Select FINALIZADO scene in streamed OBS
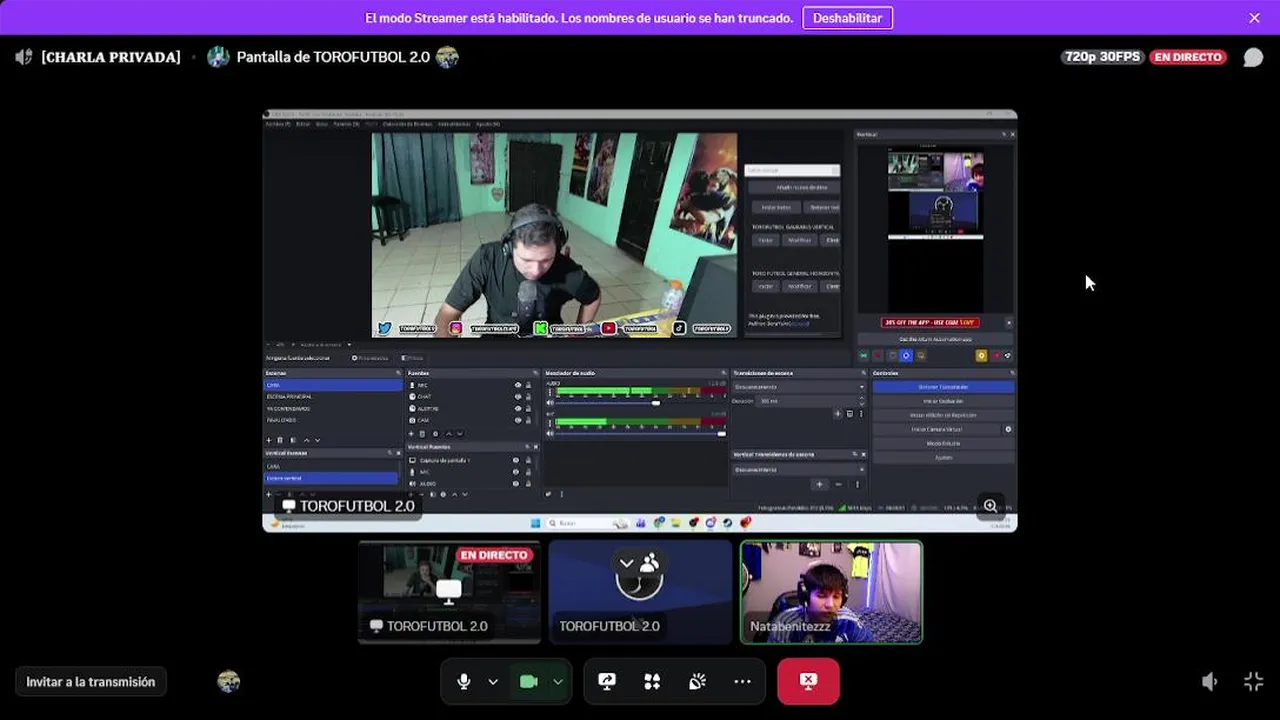 (x=333, y=420)
